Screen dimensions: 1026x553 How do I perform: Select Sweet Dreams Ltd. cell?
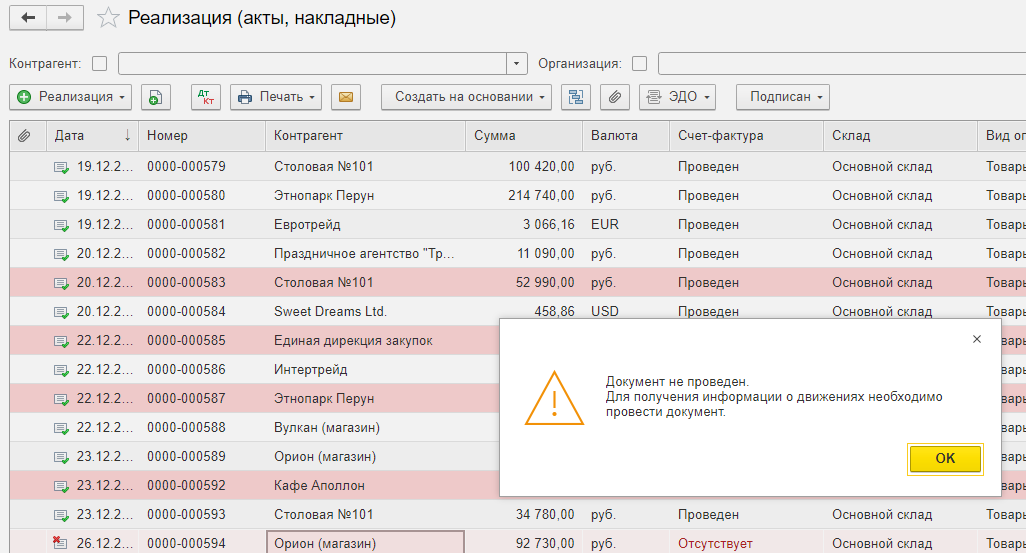[x=365, y=312]
